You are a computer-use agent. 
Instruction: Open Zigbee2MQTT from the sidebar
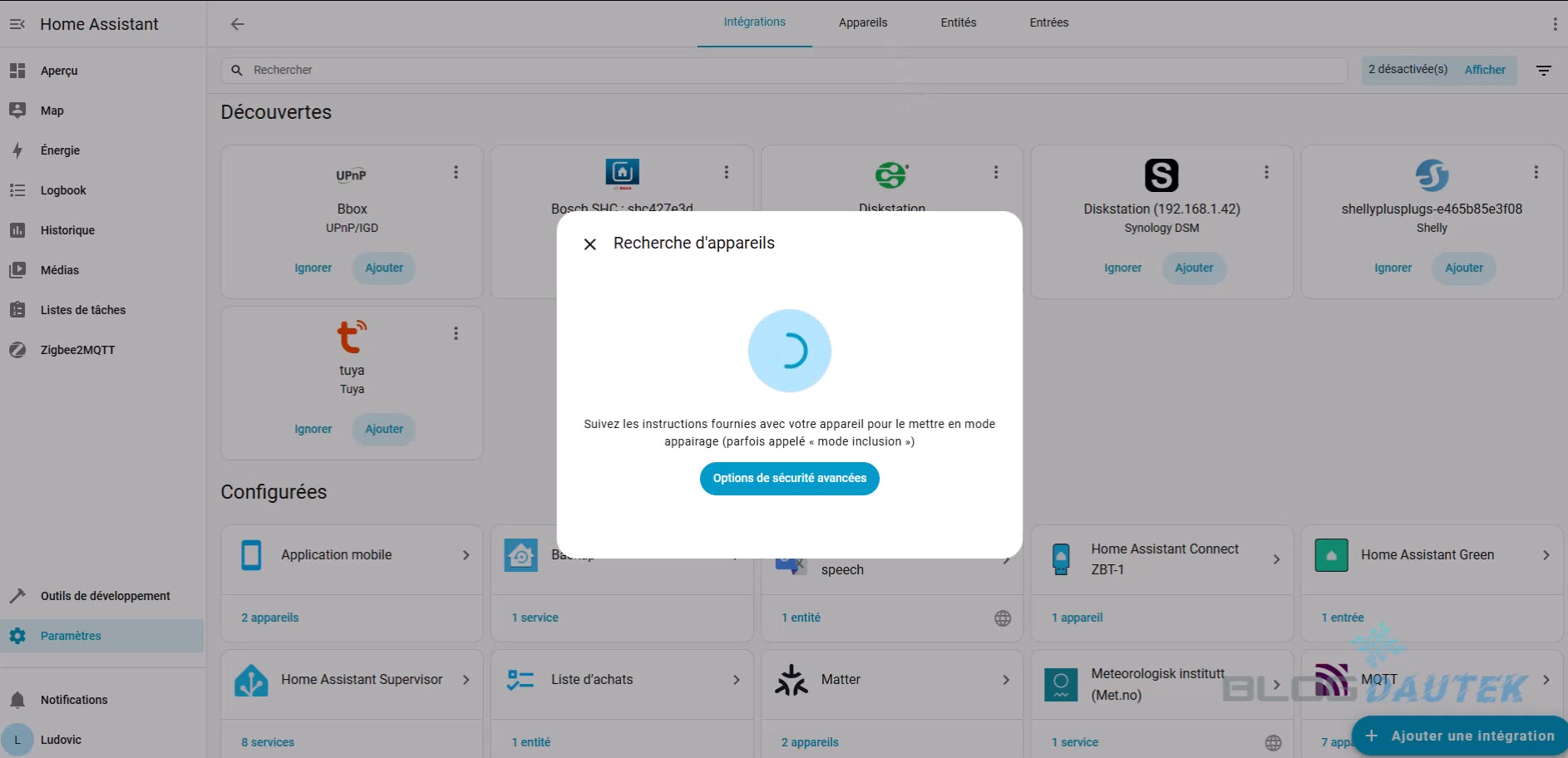[x=77, y=350]
